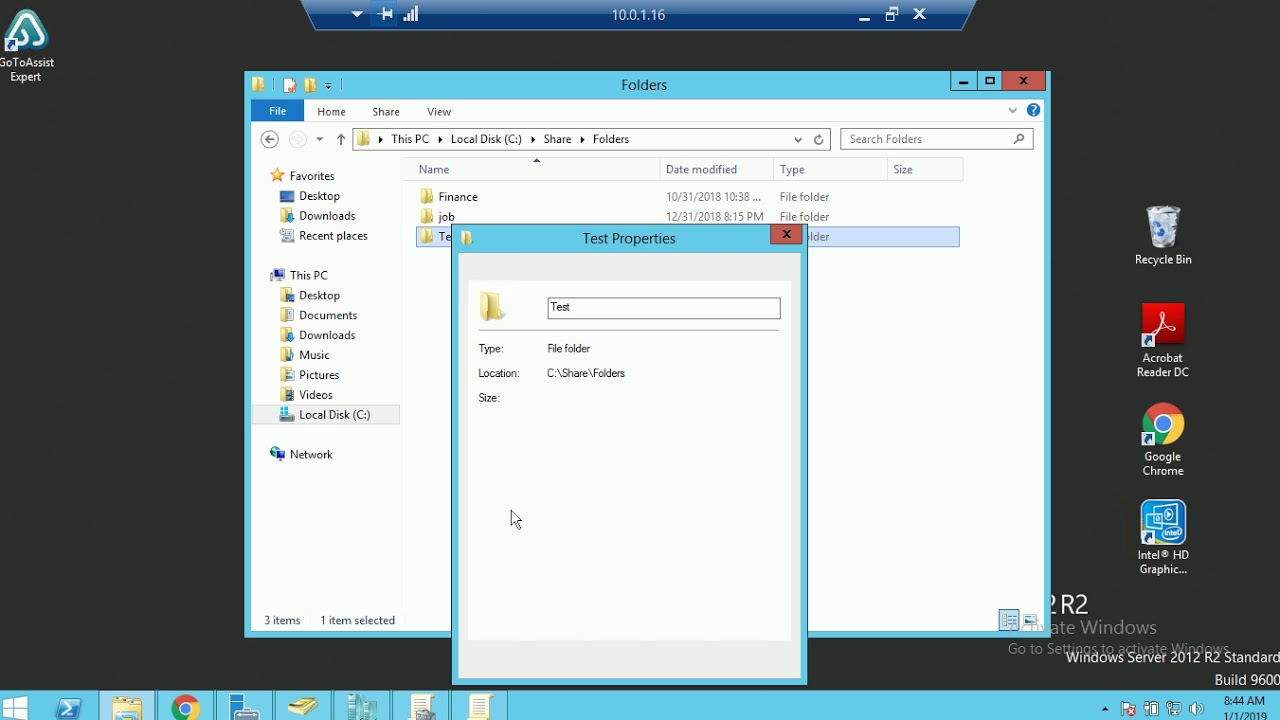Close the Test Properties dialog
This screenshot has width=1280, height=720.
(786, 235)
